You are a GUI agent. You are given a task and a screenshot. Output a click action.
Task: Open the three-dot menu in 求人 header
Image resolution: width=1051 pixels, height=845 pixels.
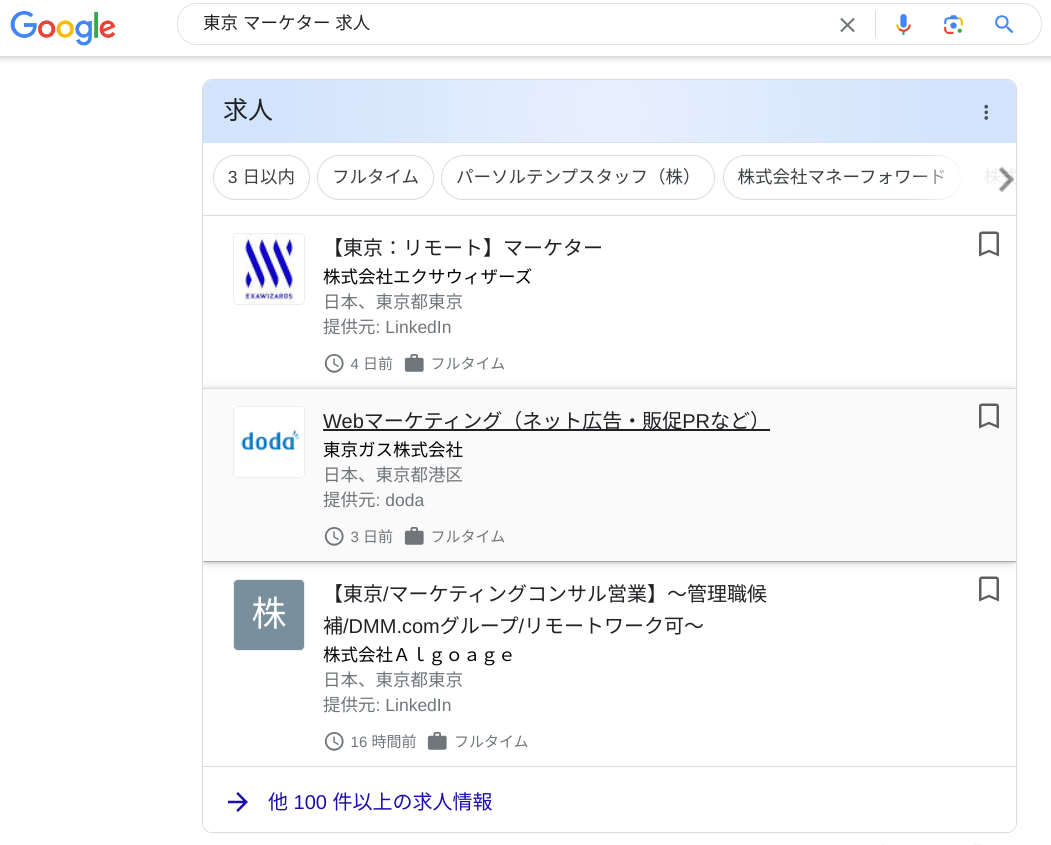986,112
